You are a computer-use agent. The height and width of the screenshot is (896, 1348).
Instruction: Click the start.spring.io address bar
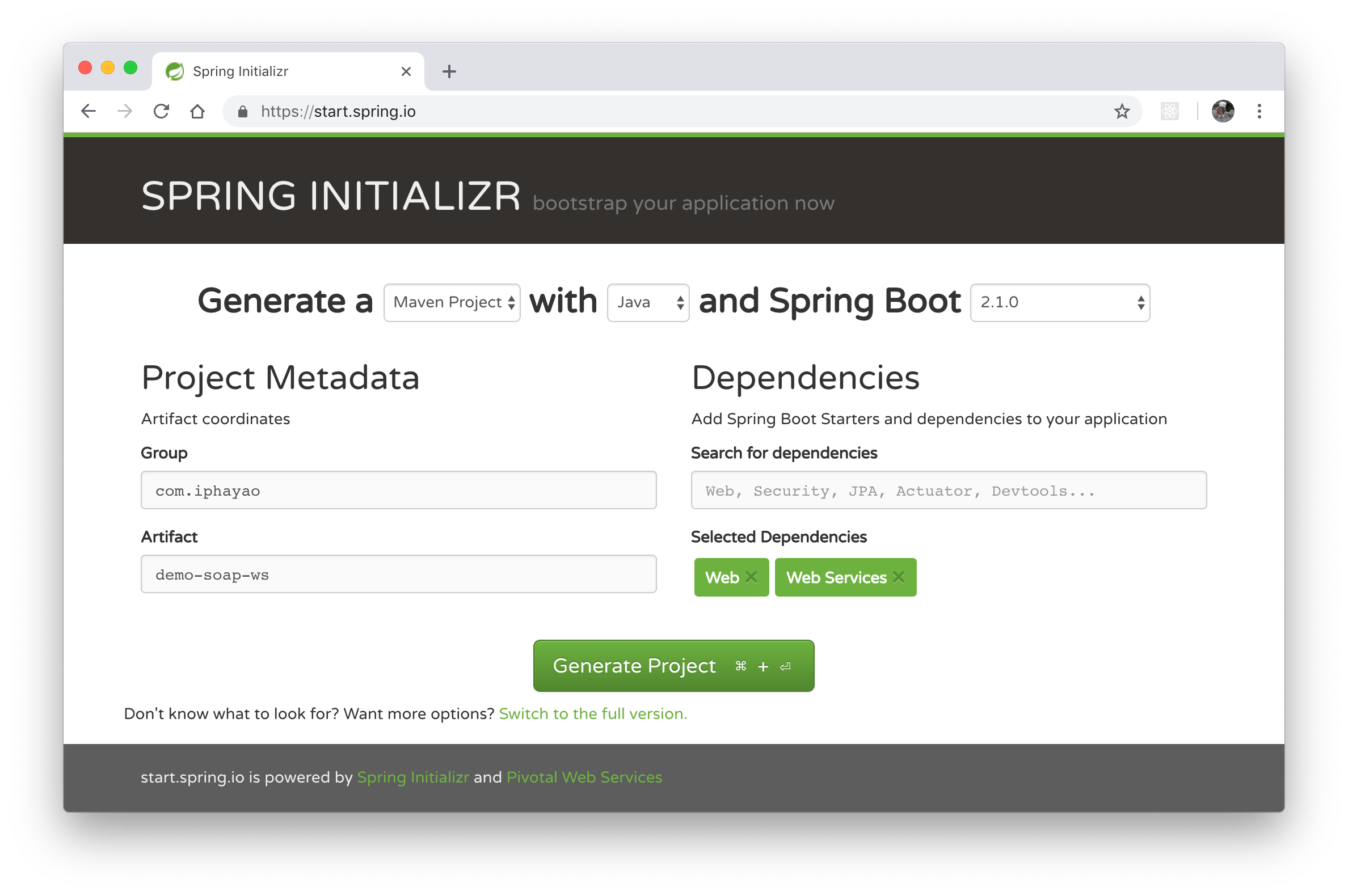(681, 111)
